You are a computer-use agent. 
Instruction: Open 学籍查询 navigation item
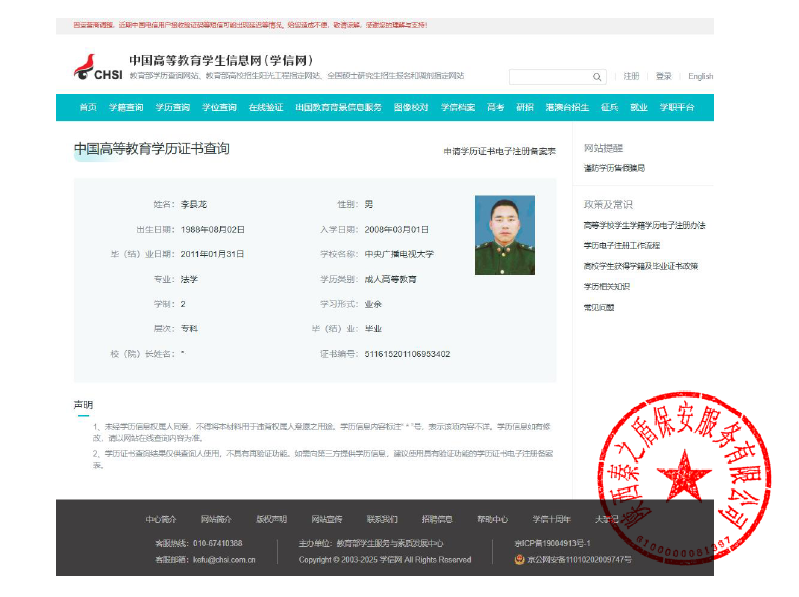(x=126, y=107)
